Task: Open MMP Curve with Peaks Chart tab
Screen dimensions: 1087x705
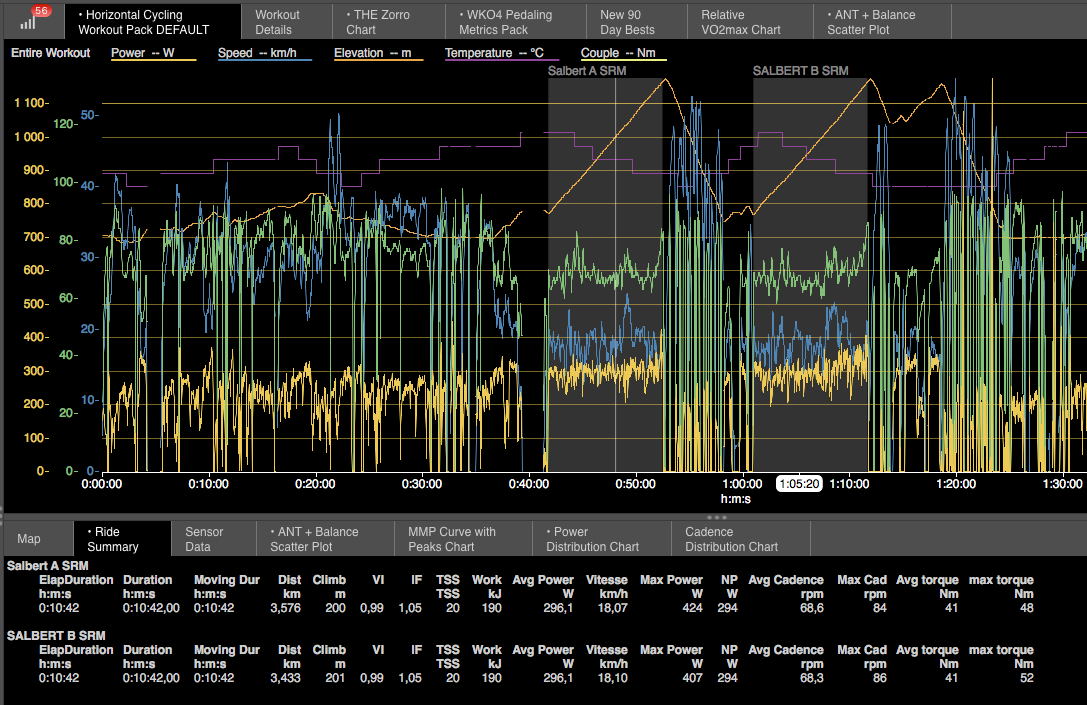Action: click(451, 539)
